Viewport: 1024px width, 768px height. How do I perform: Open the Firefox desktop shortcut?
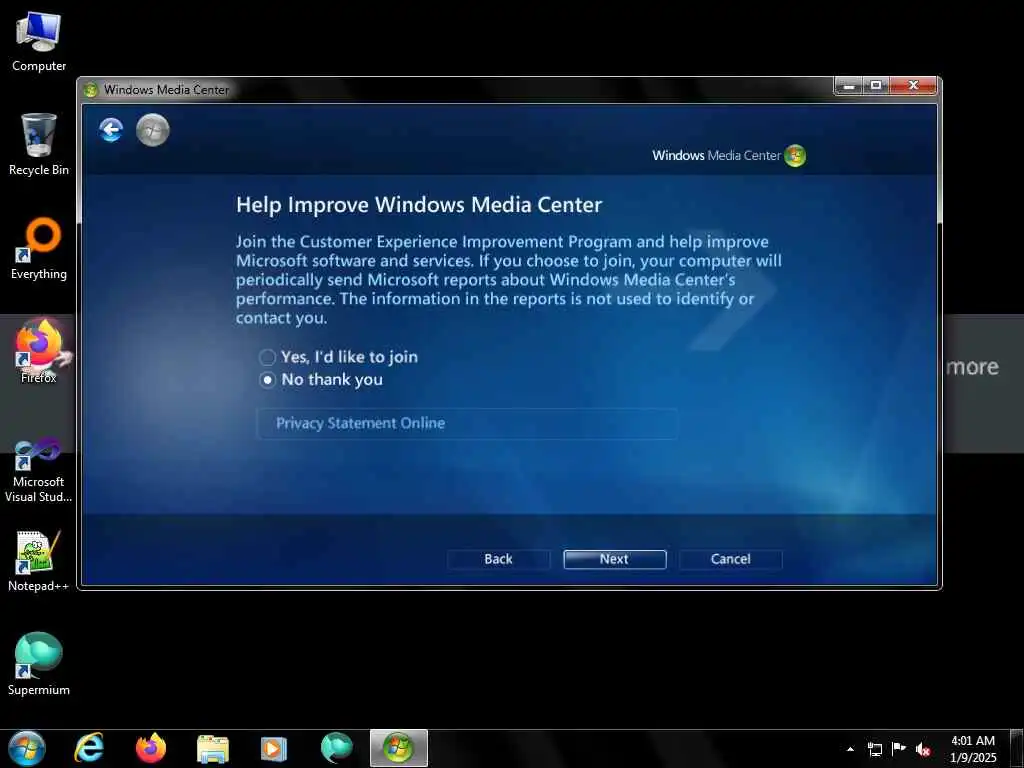coord(39,352)
